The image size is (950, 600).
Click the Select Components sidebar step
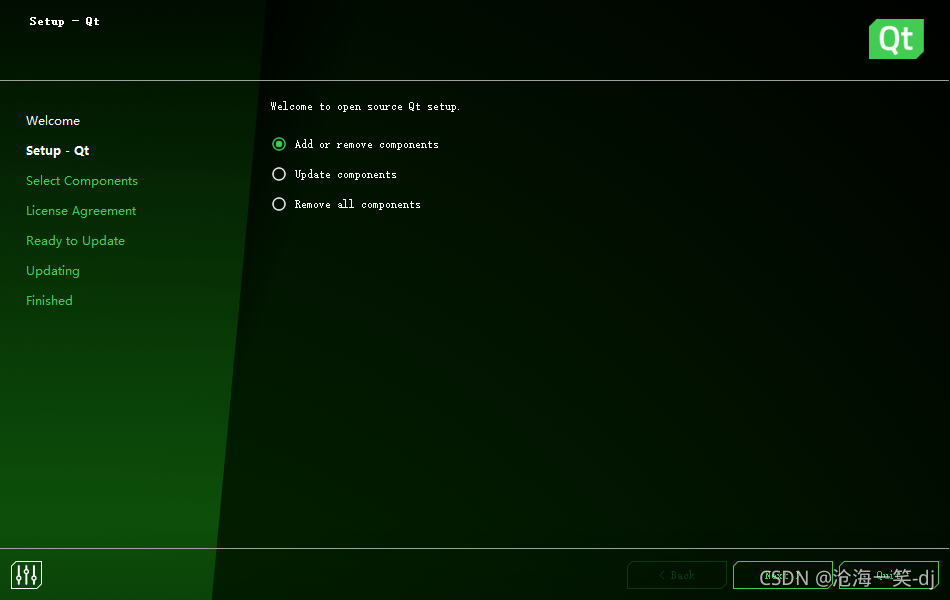pos(82,181)
